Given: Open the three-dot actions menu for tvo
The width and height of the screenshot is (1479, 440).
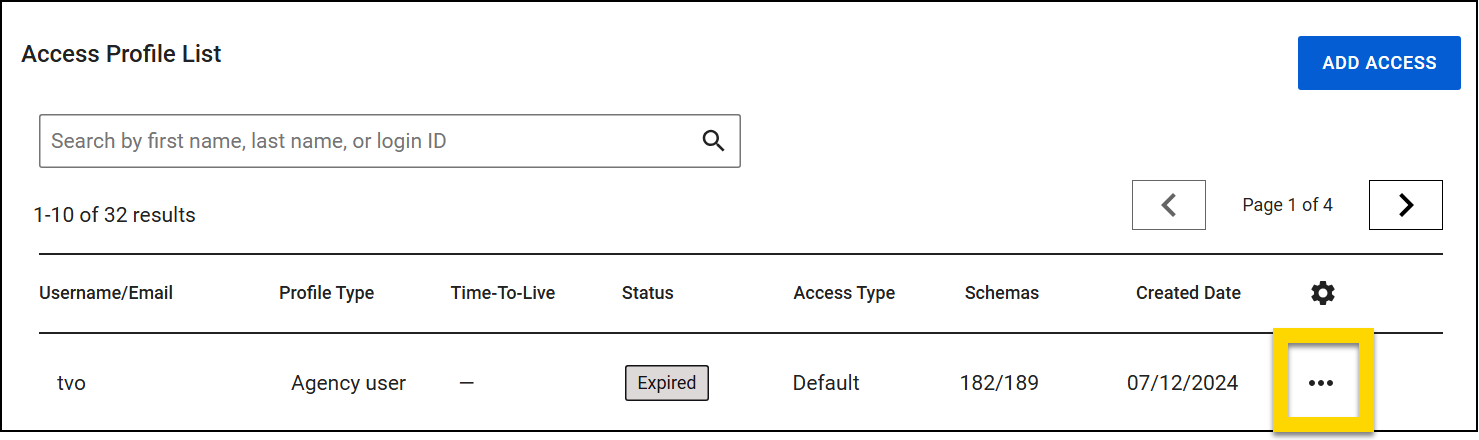Looking at the screenshot, I should pos(1321,383).
